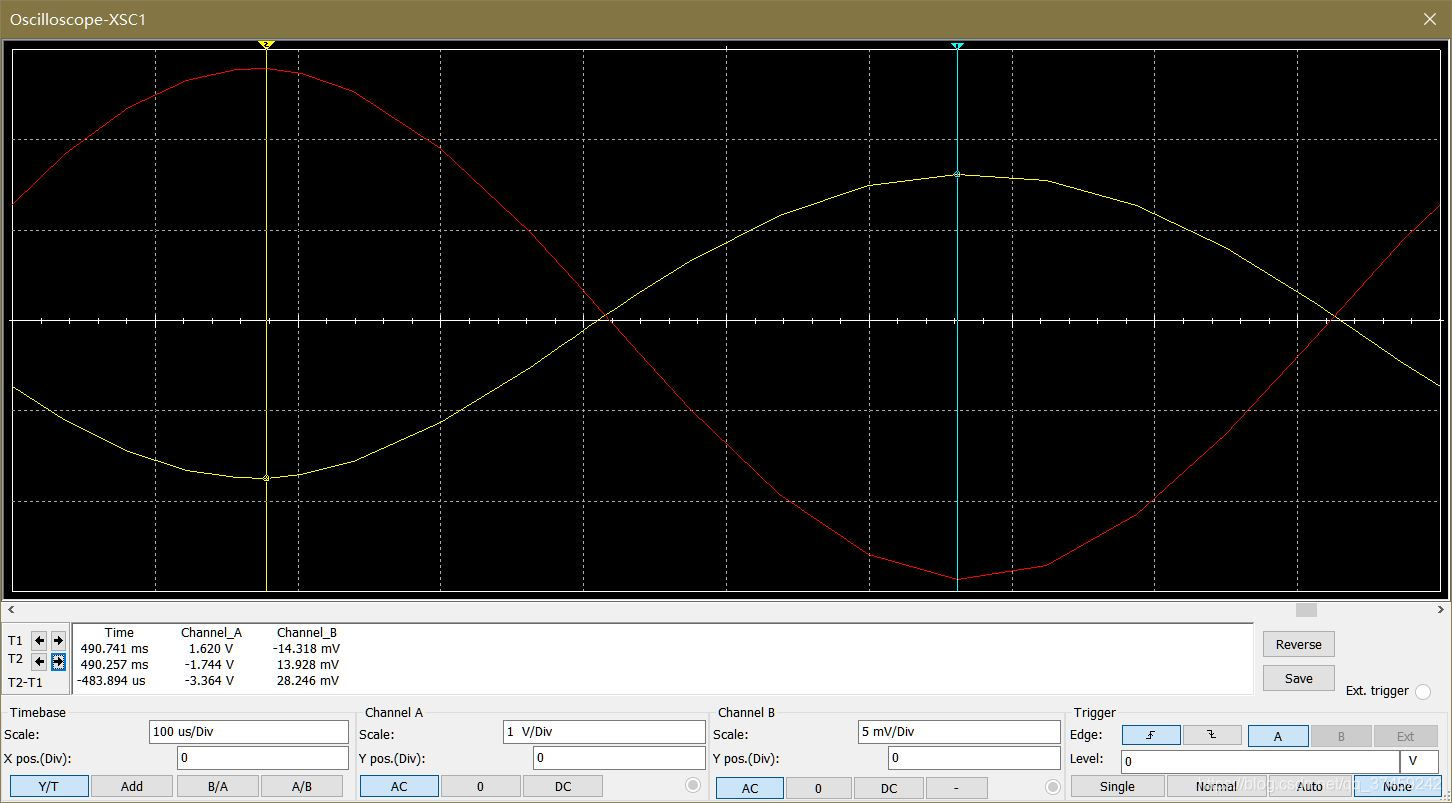Select Channel_A reading 1.620 V
Viewport: 1452px width, 803px height.
(211, 648)
